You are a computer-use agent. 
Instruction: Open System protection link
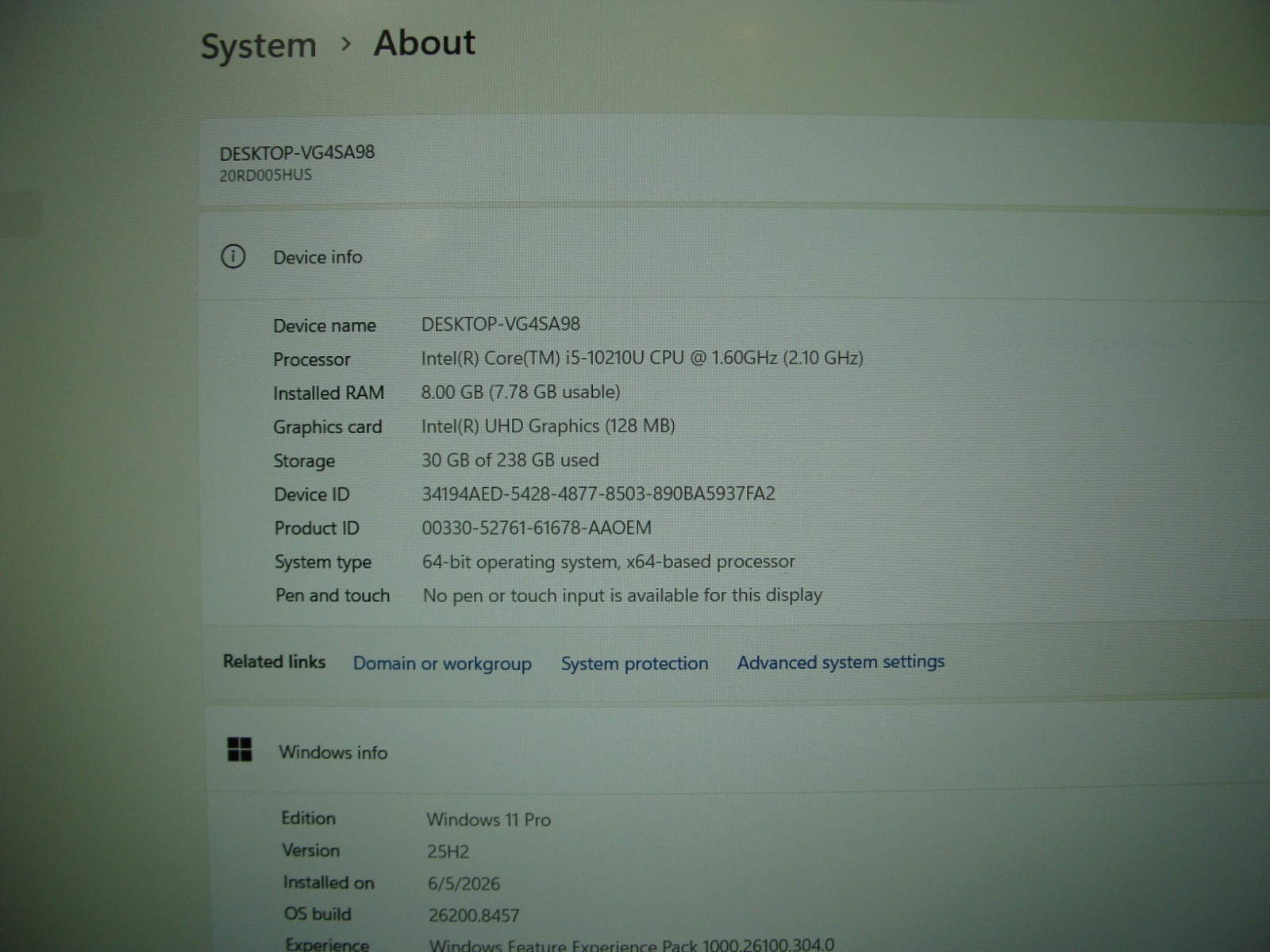point(634,663)
